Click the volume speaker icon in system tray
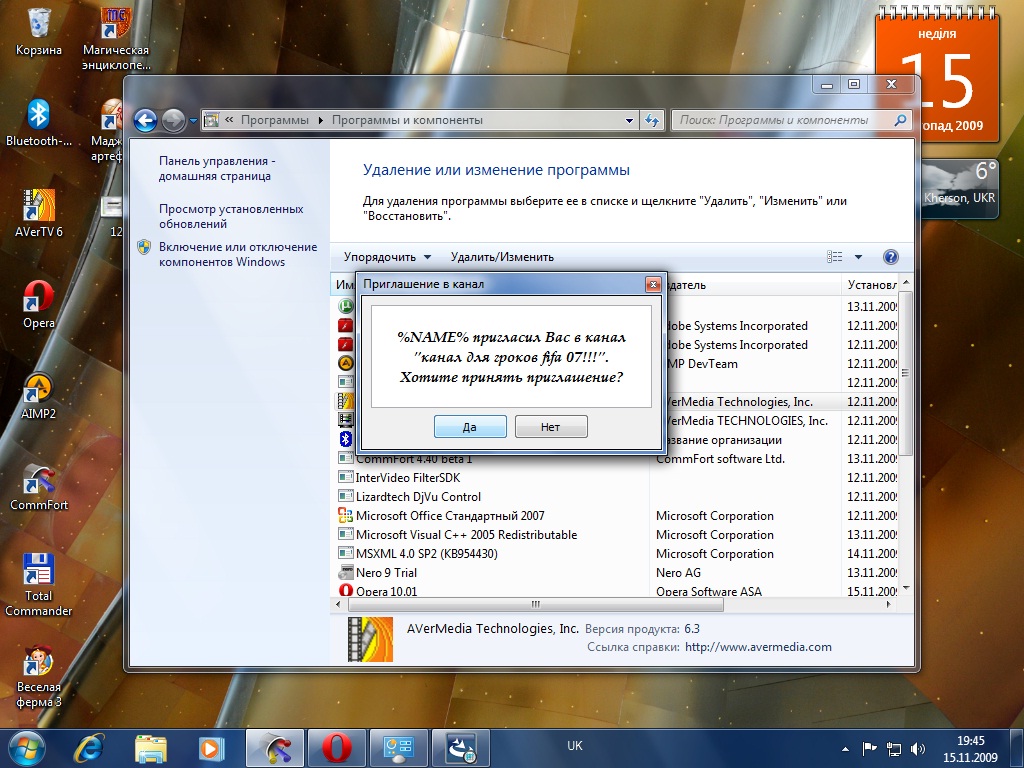Viewport: 1024px width, 768px height. 918,747
